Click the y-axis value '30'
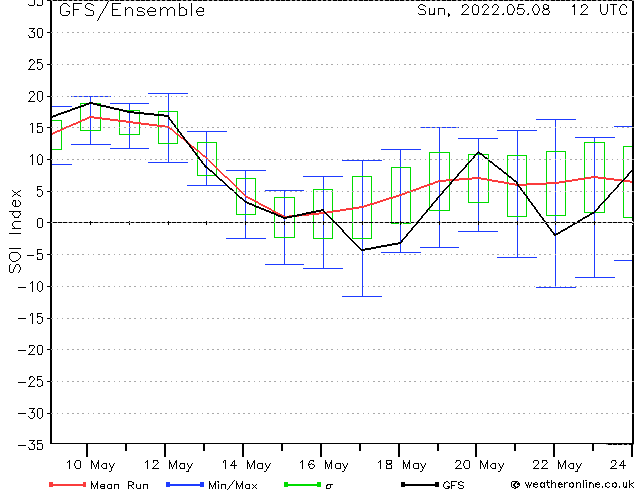The width and height of the screenshot is (634, 490). (35, 33)
